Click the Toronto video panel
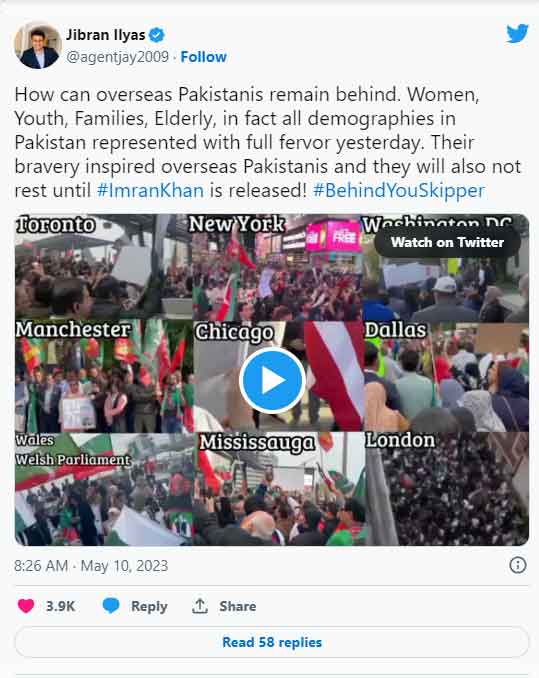The width and height of the screenshot is (539, 678). click(x=103, y=267)
